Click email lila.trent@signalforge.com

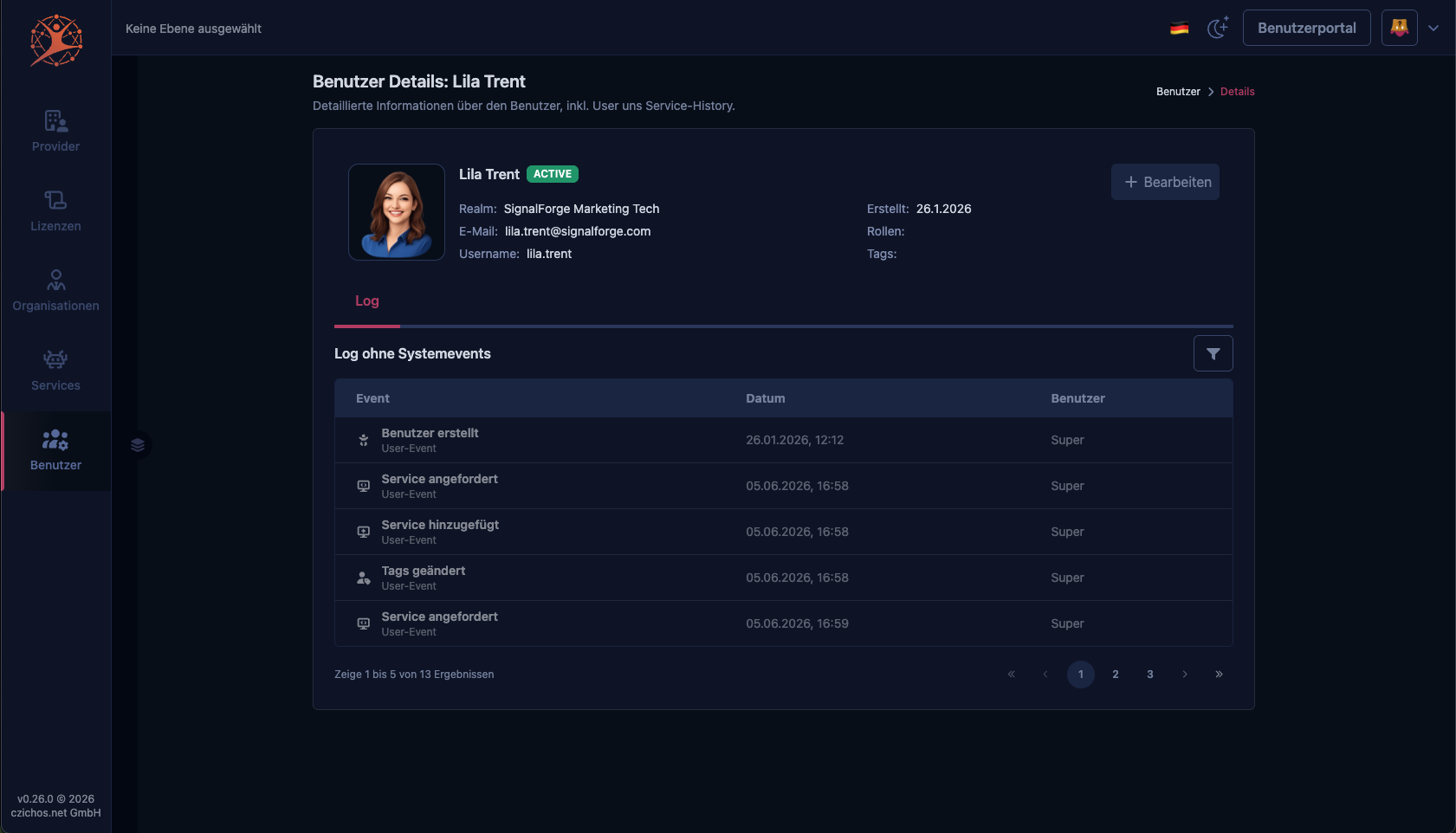coord(578,231)
